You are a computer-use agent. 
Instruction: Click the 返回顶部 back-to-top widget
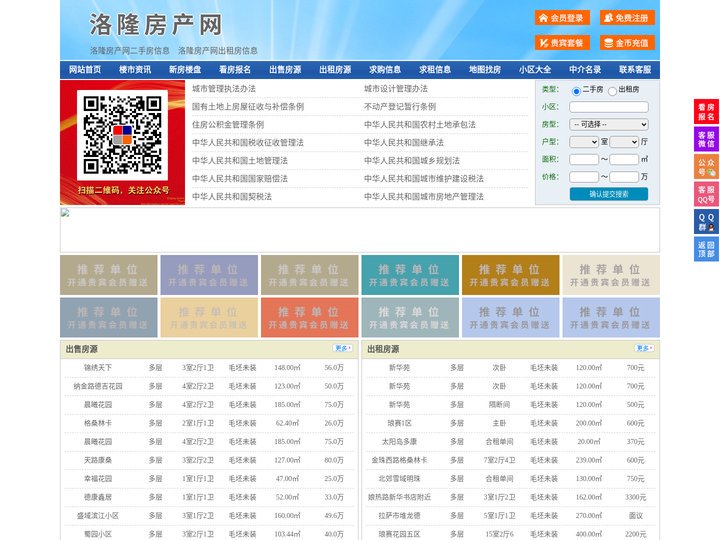706,249
